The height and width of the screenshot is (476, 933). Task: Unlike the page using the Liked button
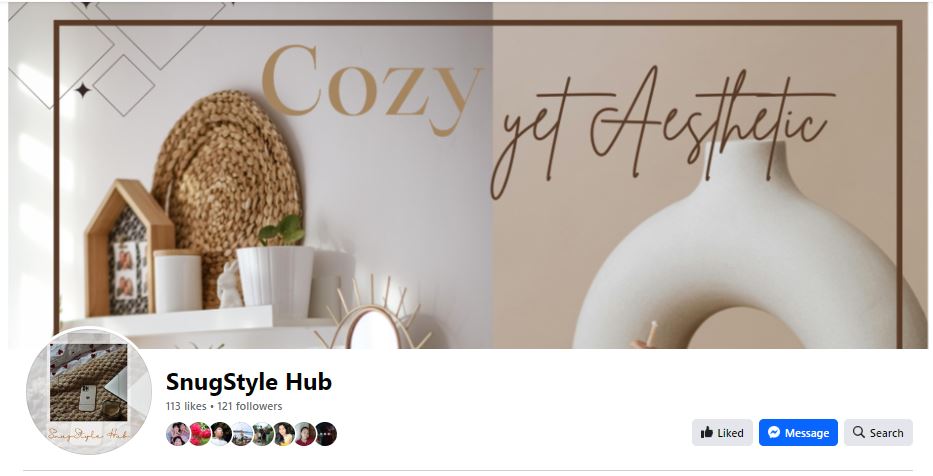tap(722, 433)
